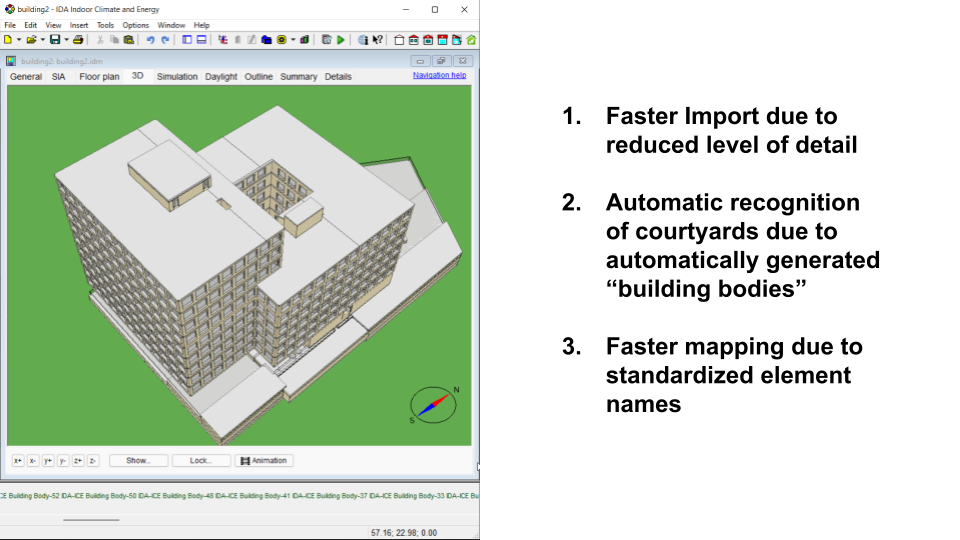Click the Print icon in the toolbar
This screenshot has width=960, height=540.
pos(77,40)
